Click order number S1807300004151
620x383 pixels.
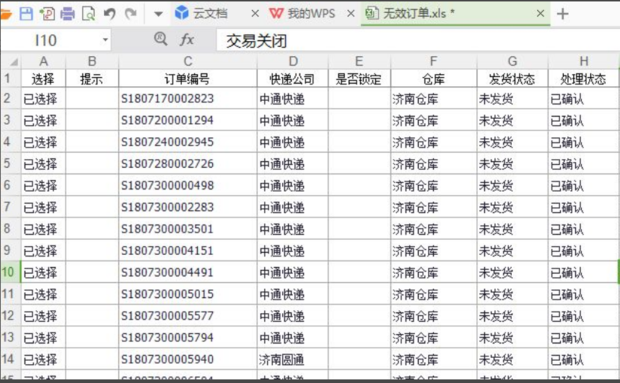click(x=167, y=251)
